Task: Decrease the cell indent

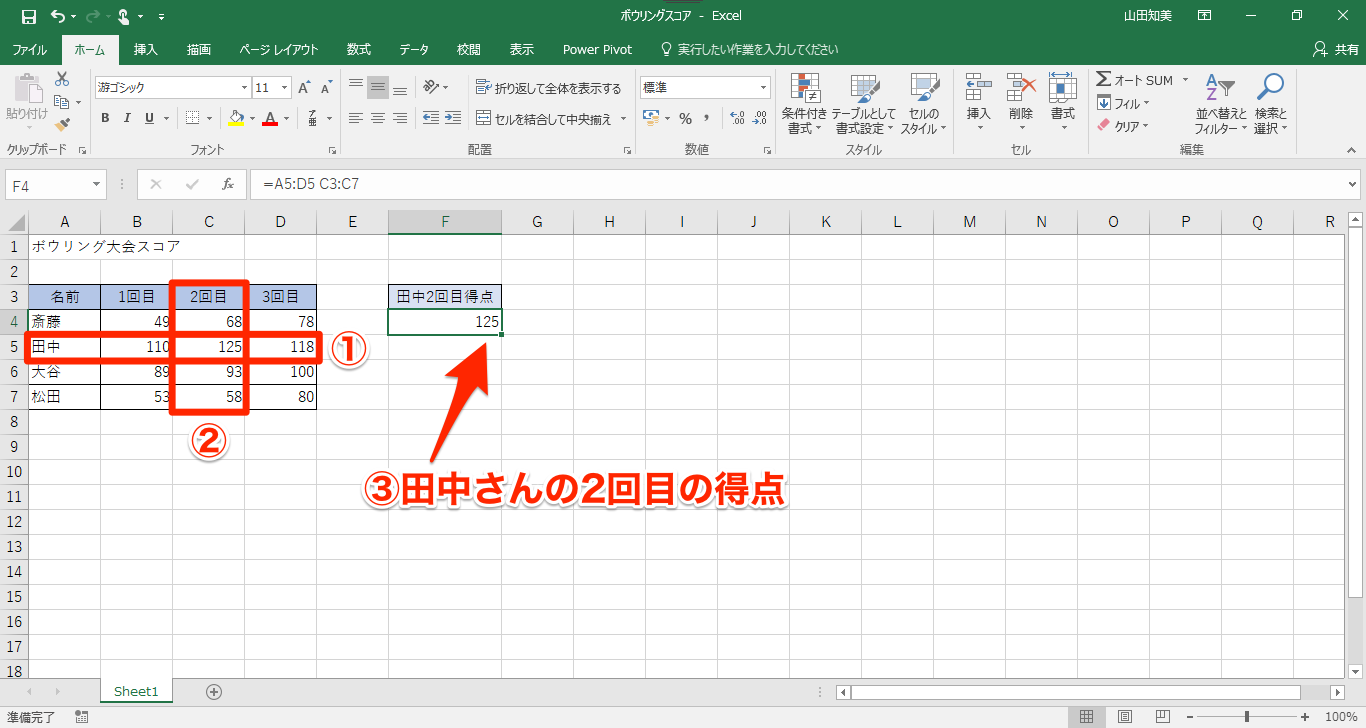Action: (431, 118)
